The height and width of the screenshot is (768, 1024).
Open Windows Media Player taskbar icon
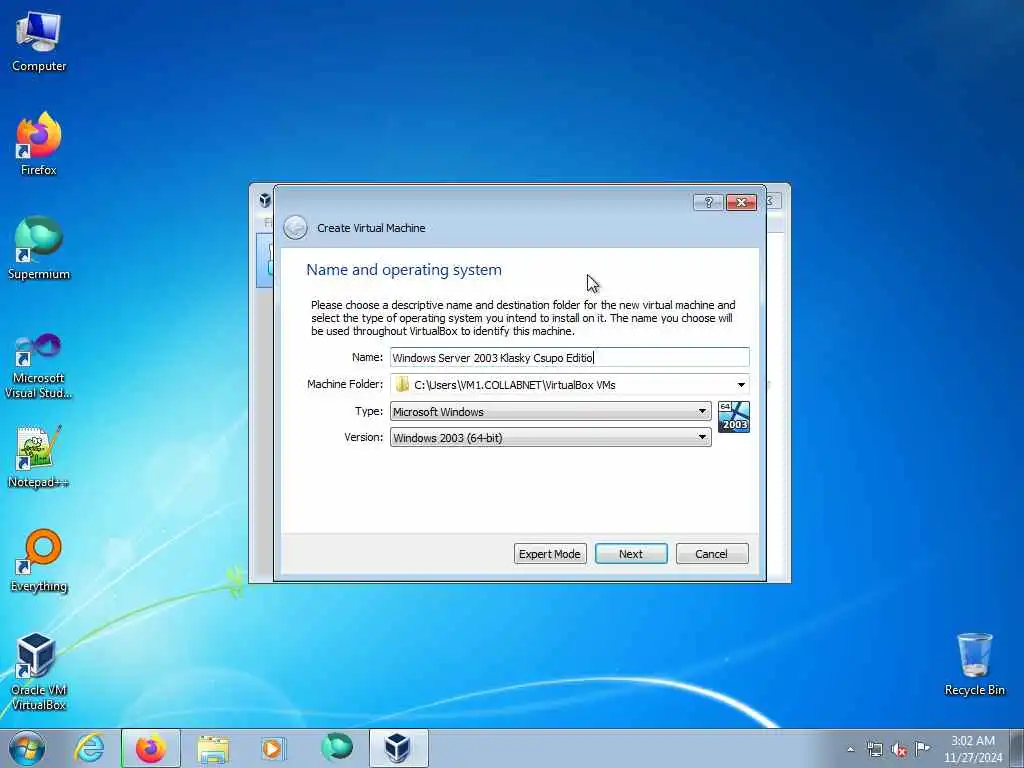click(272, 748)
